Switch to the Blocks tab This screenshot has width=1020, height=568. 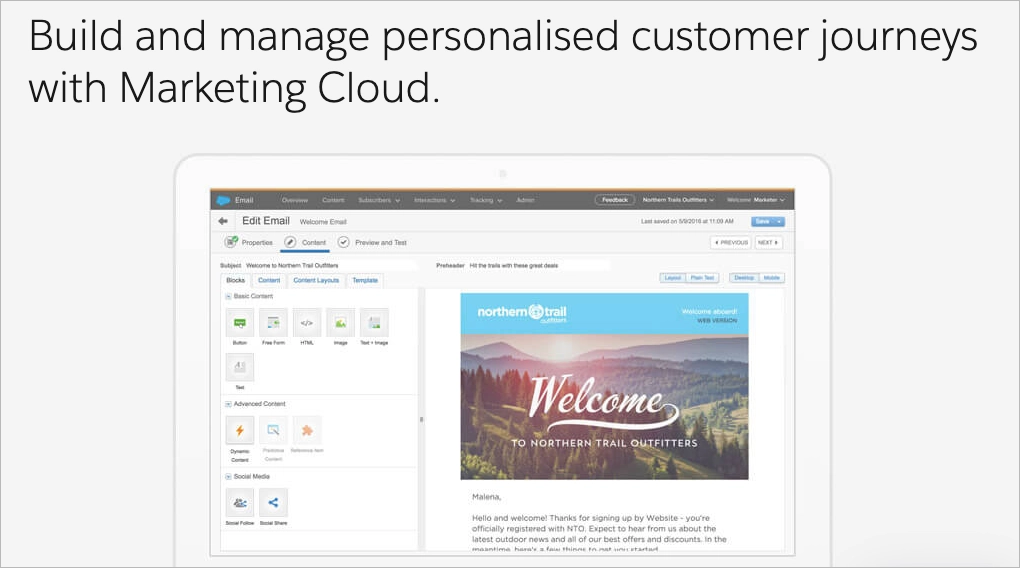coord(235,280)
